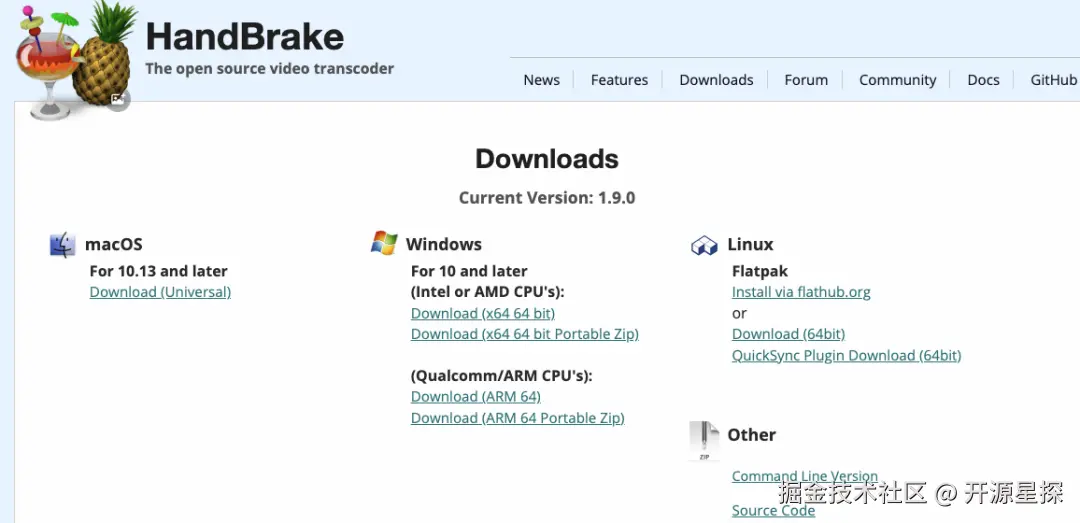This screenshot has height=523, width=1080.
Task: Download Windows x64 64 bit installer
Action: (x=482, y=313)
